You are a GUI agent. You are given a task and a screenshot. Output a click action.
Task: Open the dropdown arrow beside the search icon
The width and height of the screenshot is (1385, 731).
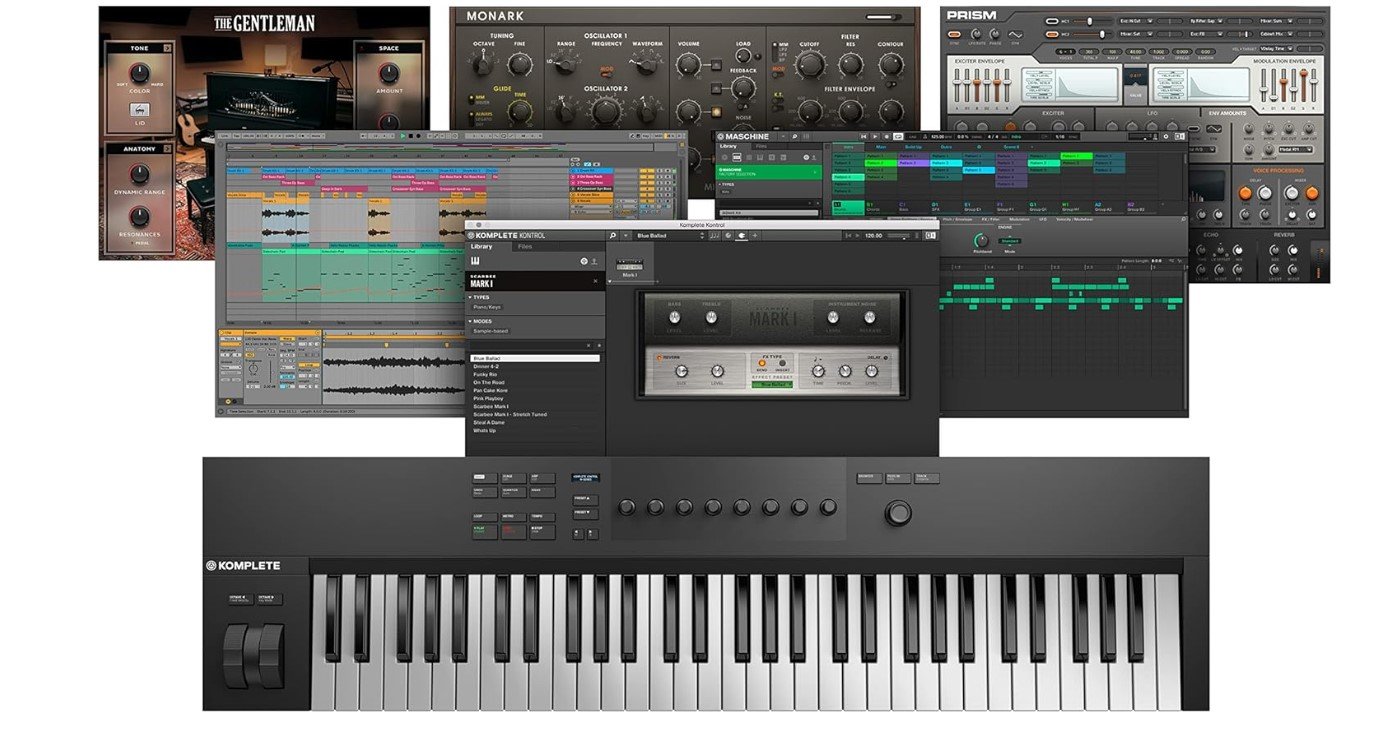pos(626,235)
